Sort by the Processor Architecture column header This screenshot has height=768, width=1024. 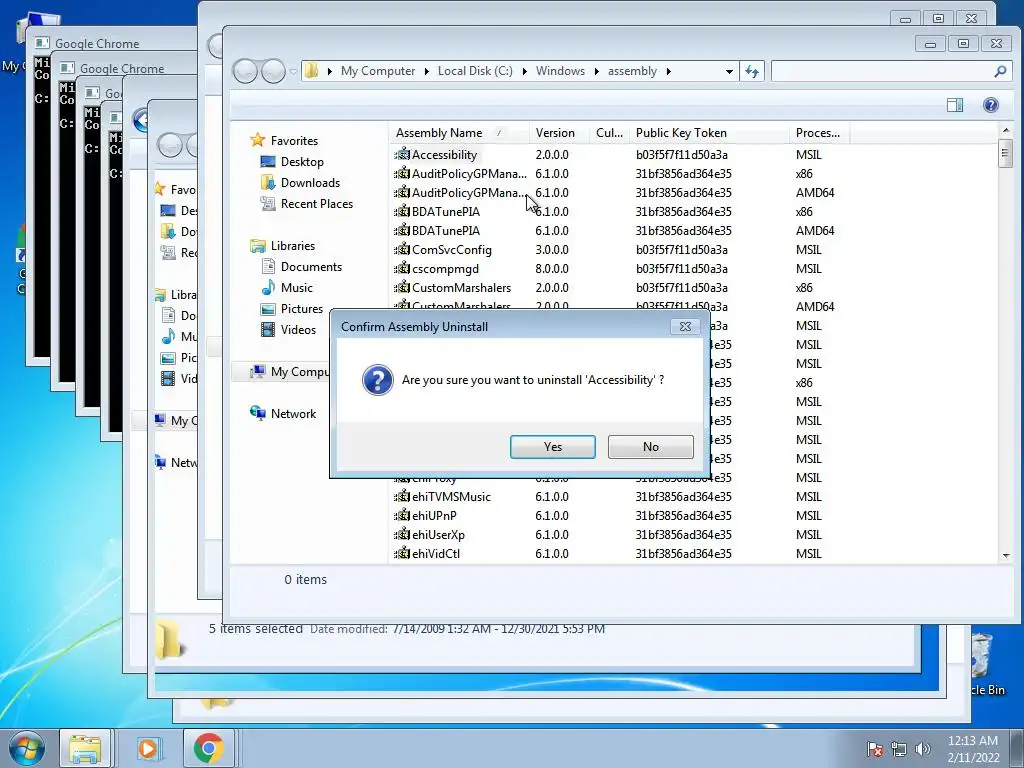click(818, 133)
